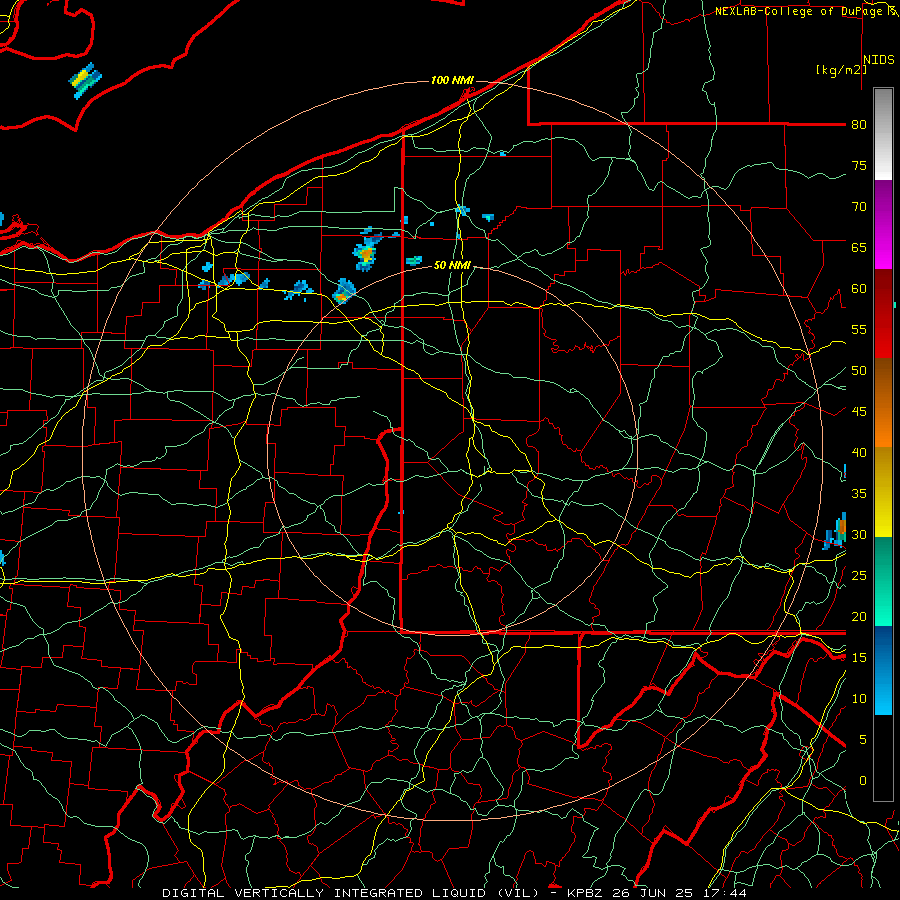Click the 5 value on the legend
This screenshot has height=900, width=900.
pyautogui.click(x=862, y=740)
